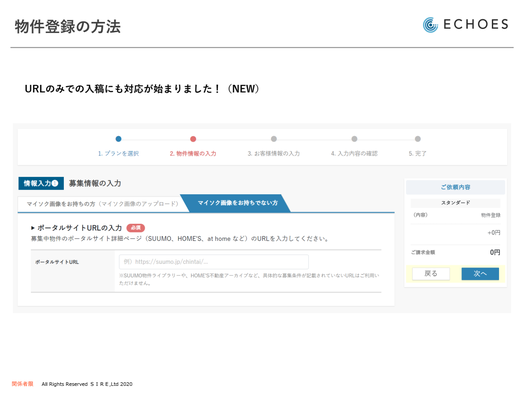524x393 pixels.
Task: Click the スタンダード plan label
Action: [455, 203]
